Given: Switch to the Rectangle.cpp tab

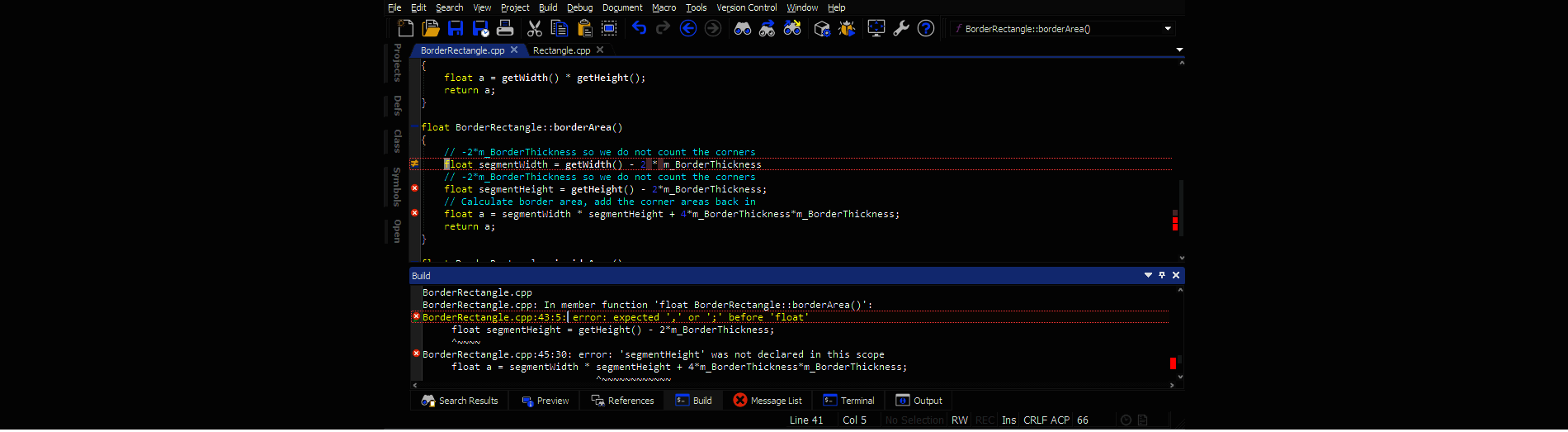Looking at the screenshot, I should pos(561,50).
